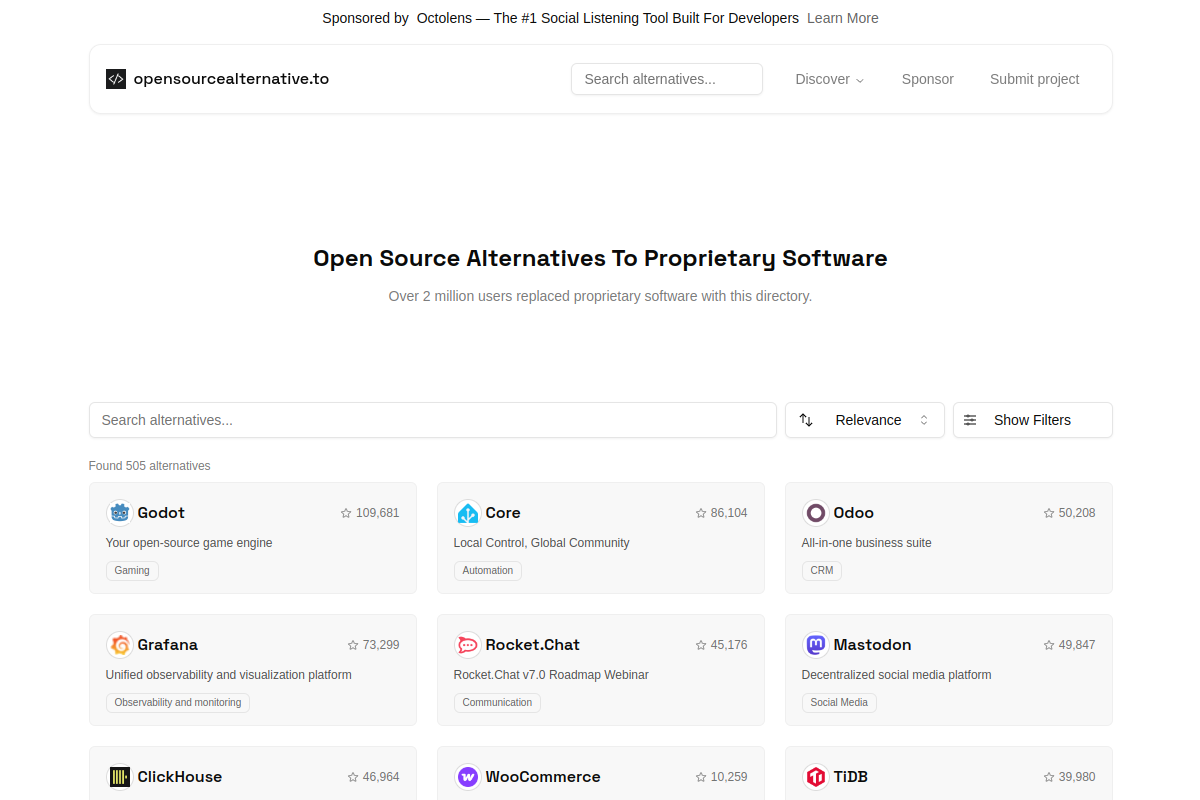Select the Odoo logo icon

tap(816, 513)
